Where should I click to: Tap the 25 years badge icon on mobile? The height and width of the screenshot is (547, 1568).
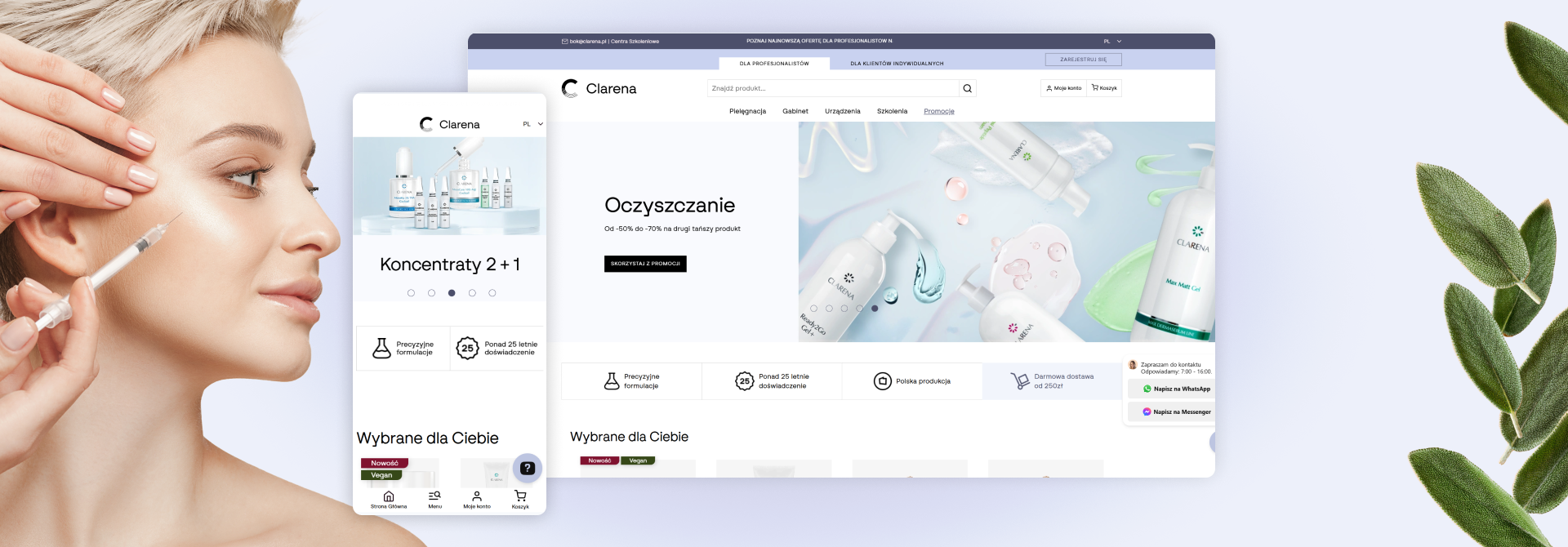(x=467, y=349)
